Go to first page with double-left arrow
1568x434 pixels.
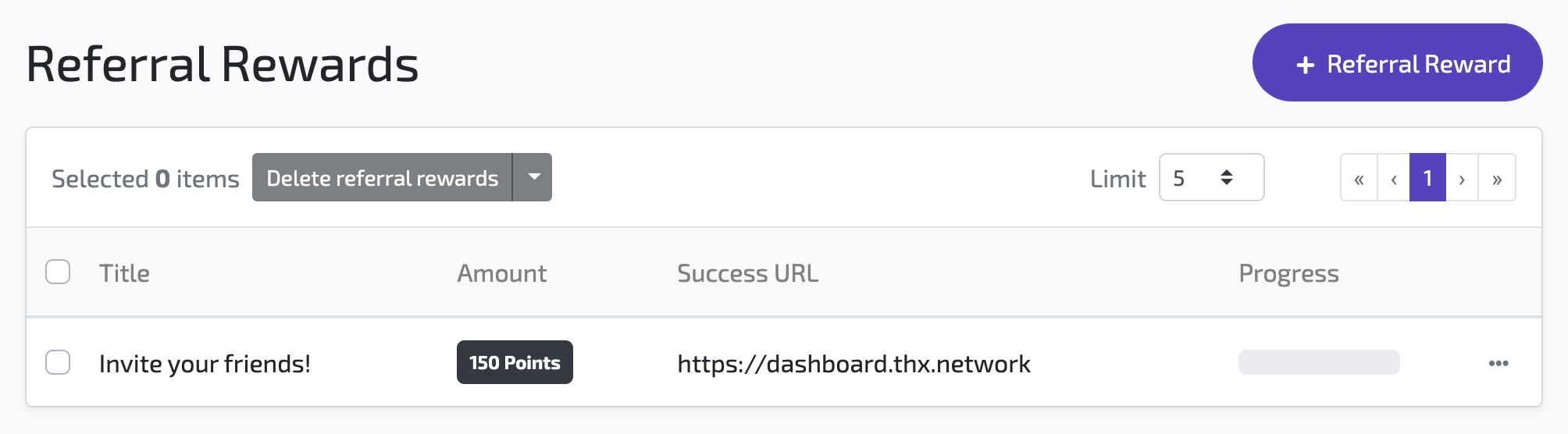(1359, 177)
